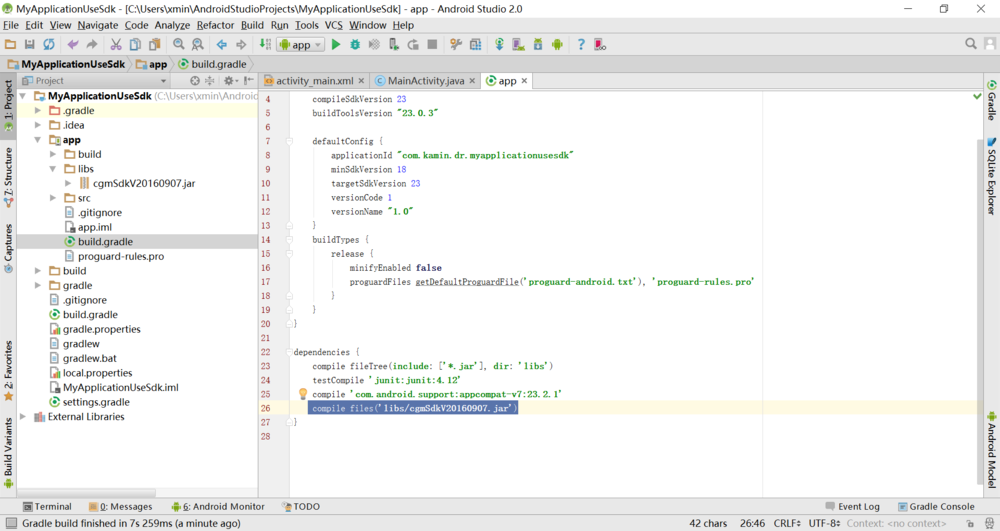1000x531 pixels.
Task: Click the lightbulb intention icon on line 25
Action: pos(303,394)
